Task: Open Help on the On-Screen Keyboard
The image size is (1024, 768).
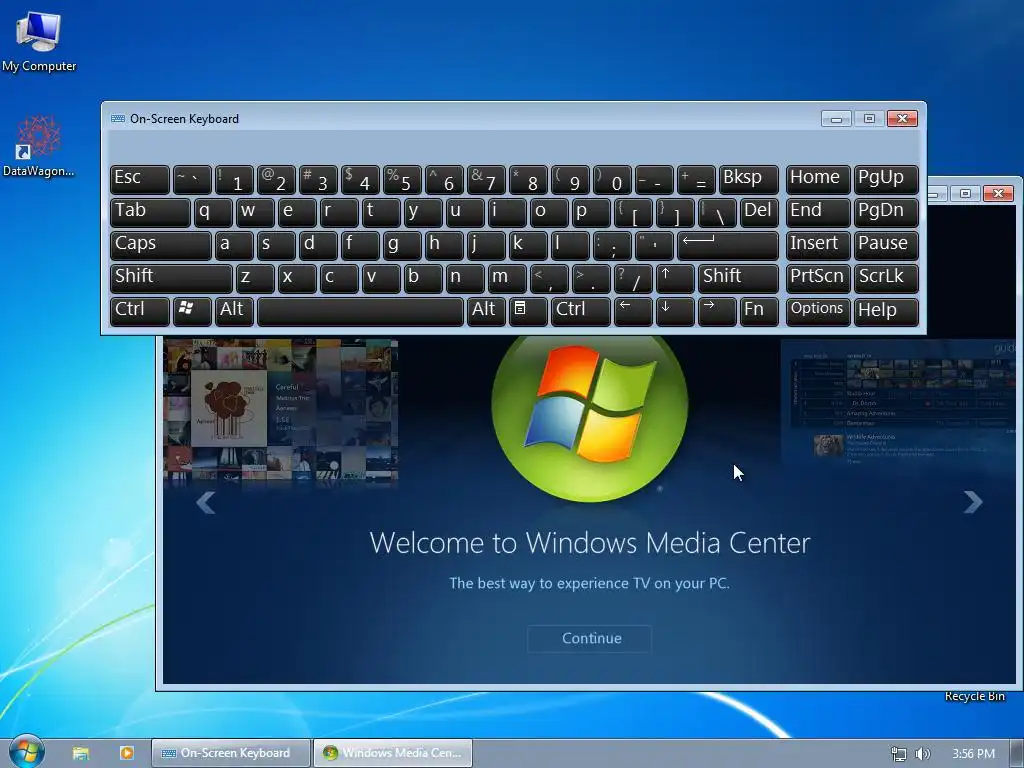Action: 886,311
